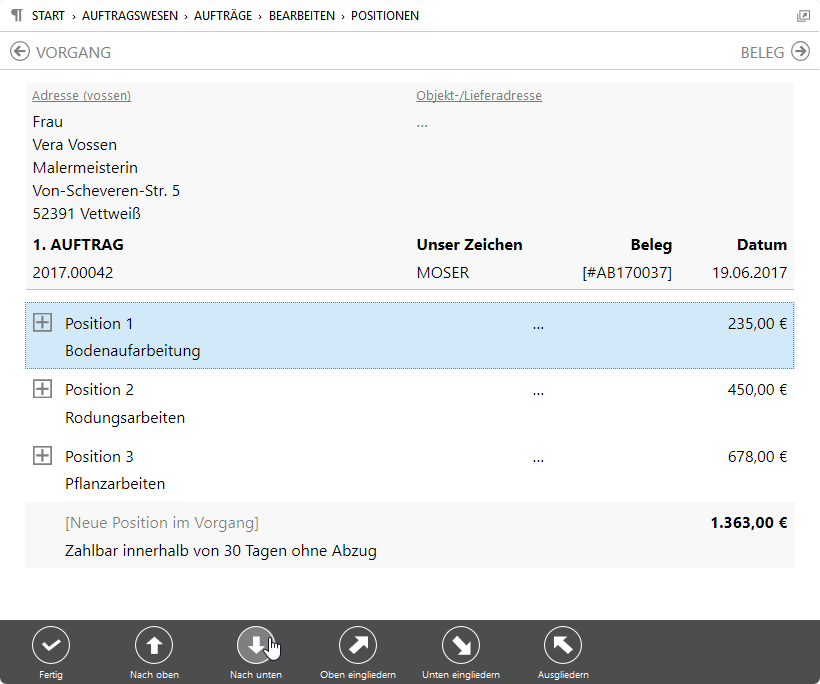Move position up with Nach oben
Screen dimensions: 820x684
pos(154,646)
